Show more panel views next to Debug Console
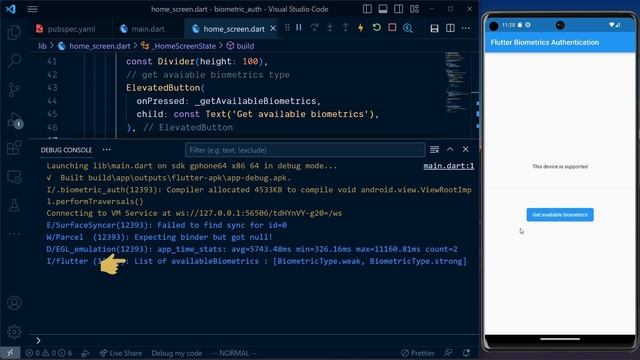 [107, 149]
